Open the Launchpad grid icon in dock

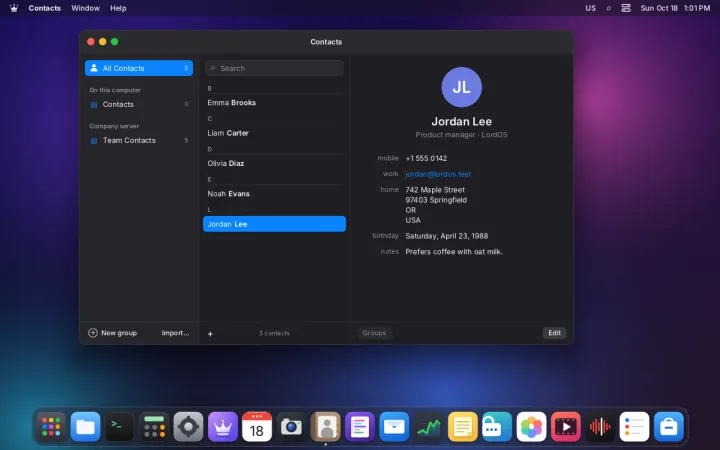point(51,427)
